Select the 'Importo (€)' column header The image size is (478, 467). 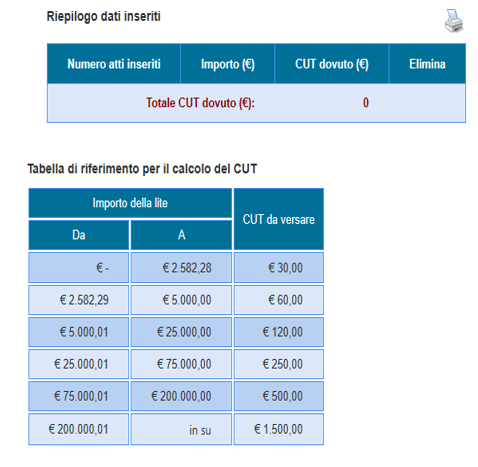(228, 64)
